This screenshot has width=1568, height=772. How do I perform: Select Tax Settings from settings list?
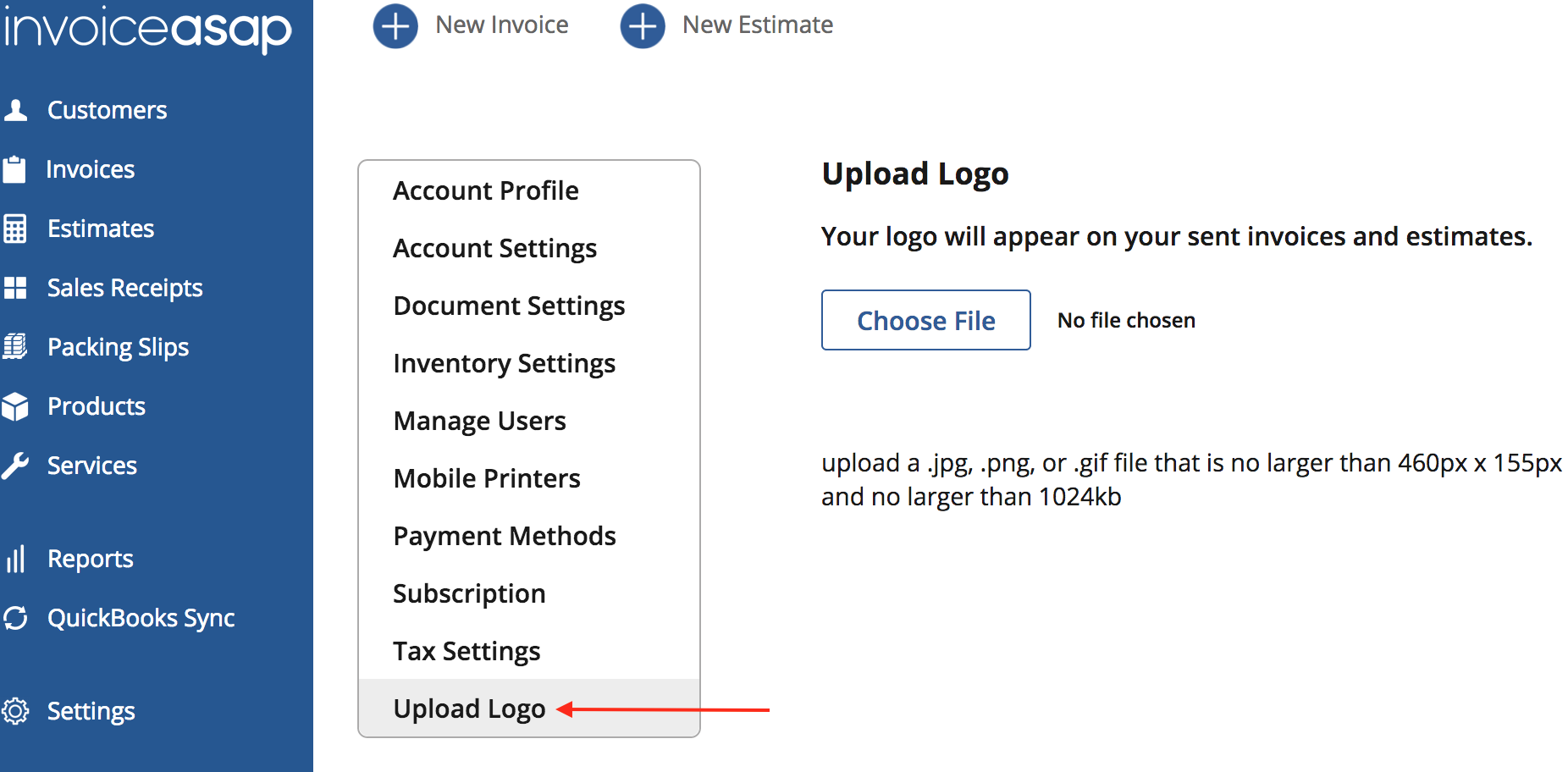(467, 651)
